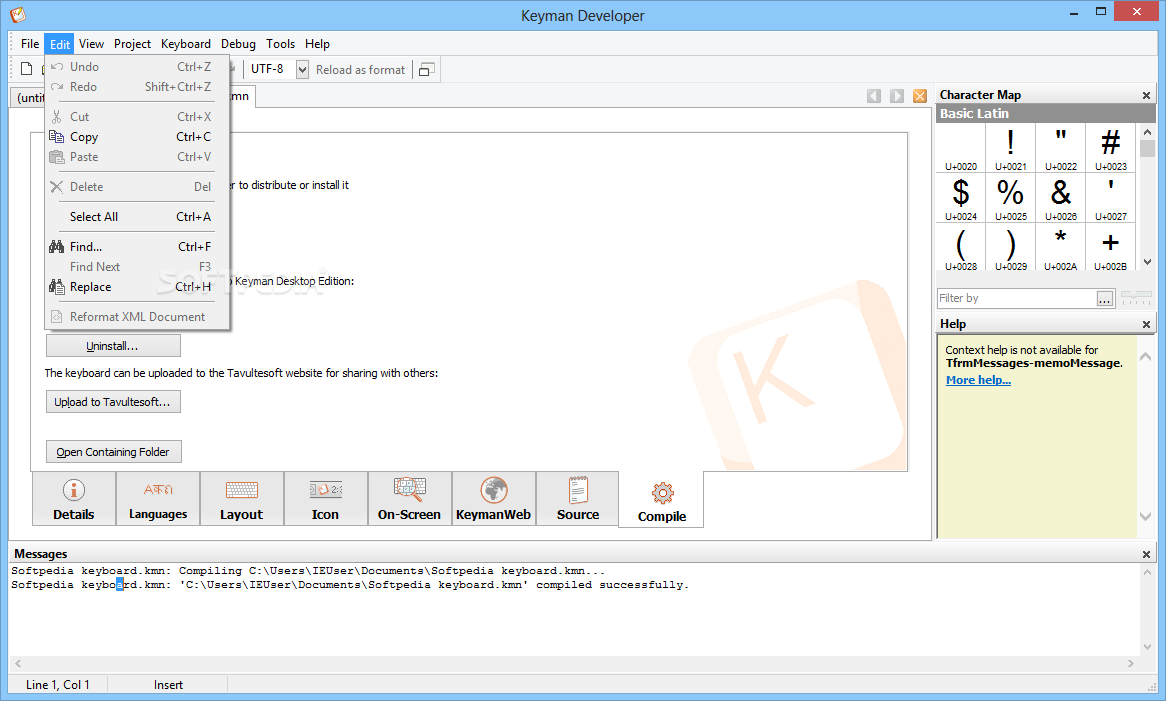Close current tab with orange X icon
1166x701 pixels.
click(x=921, y=96)
